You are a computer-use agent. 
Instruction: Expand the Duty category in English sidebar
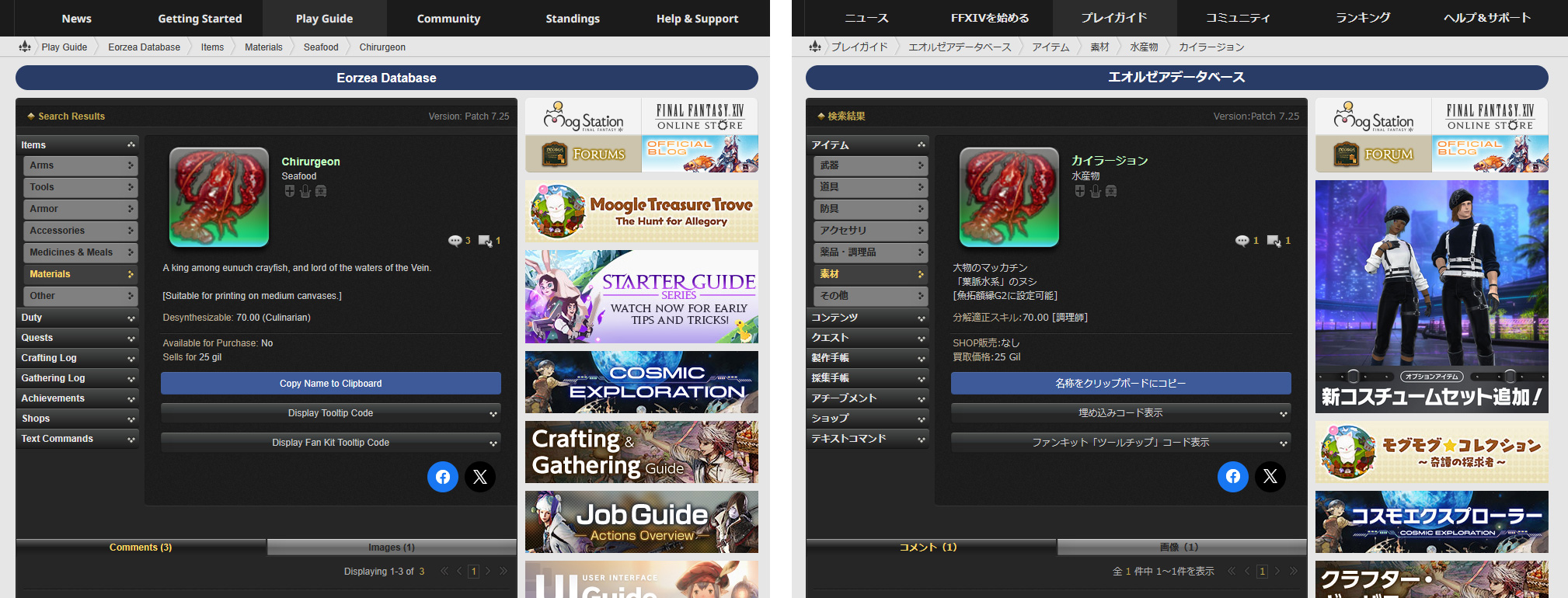pyautogui.click(x=78, y=318)
